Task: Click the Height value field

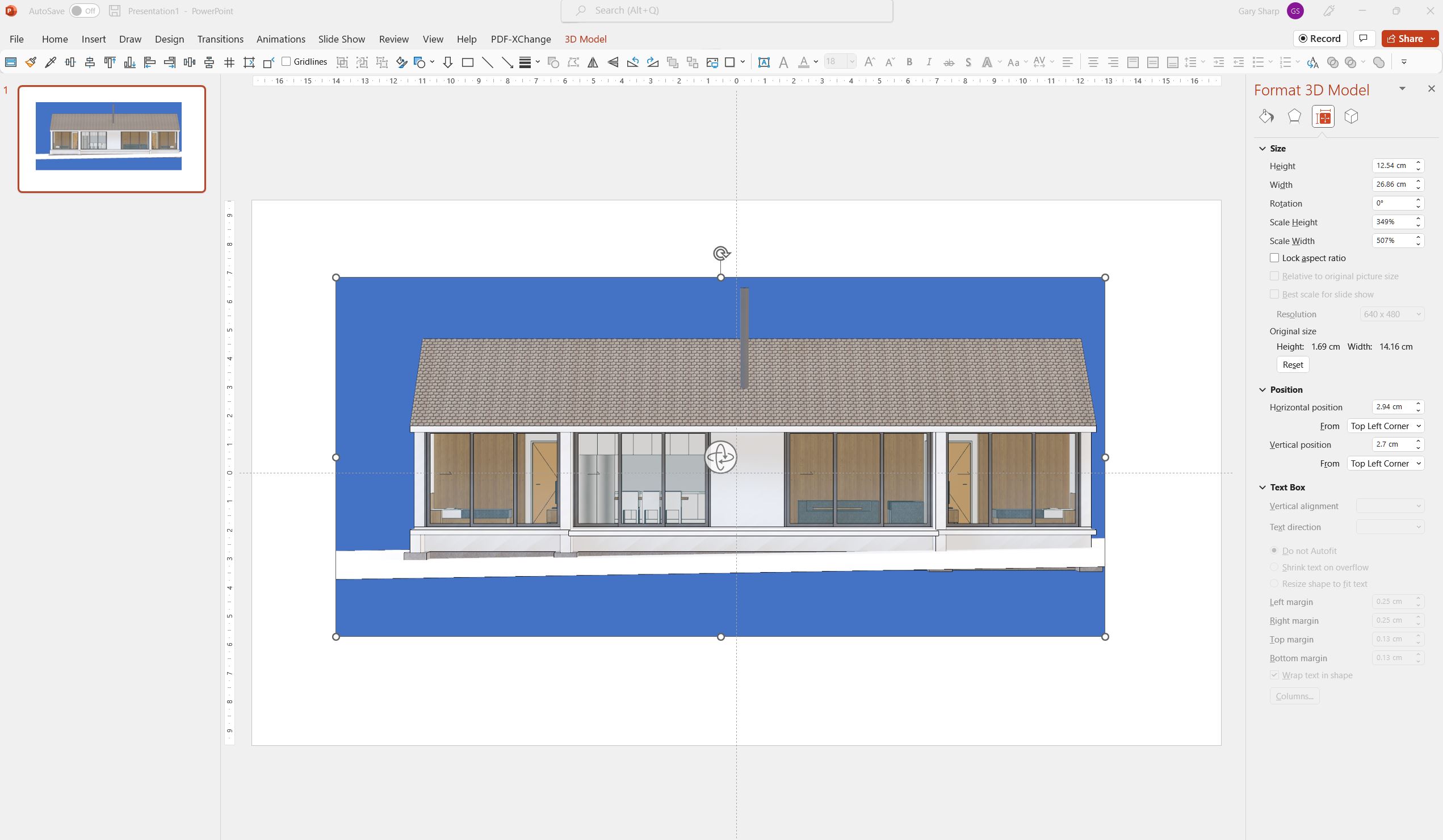Action: (x=1392, y=166)
